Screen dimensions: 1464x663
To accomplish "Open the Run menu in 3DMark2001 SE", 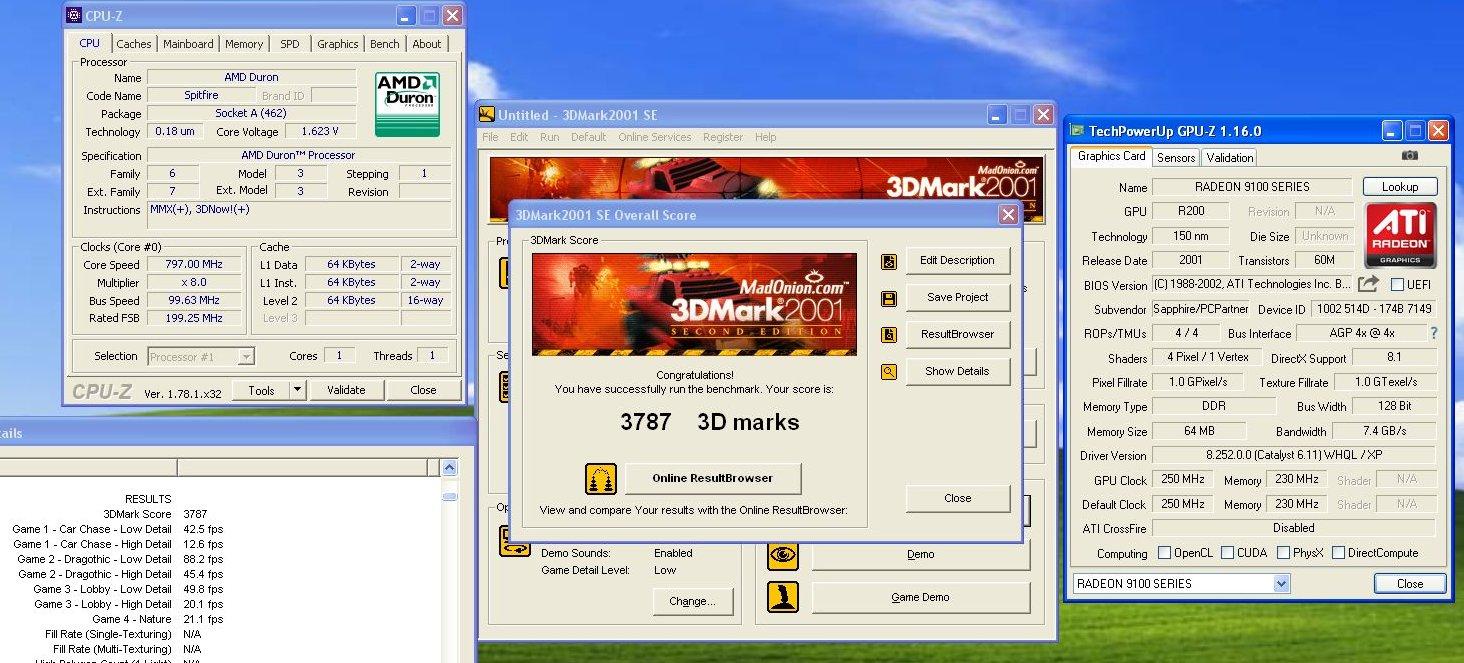I will point(550,137).
